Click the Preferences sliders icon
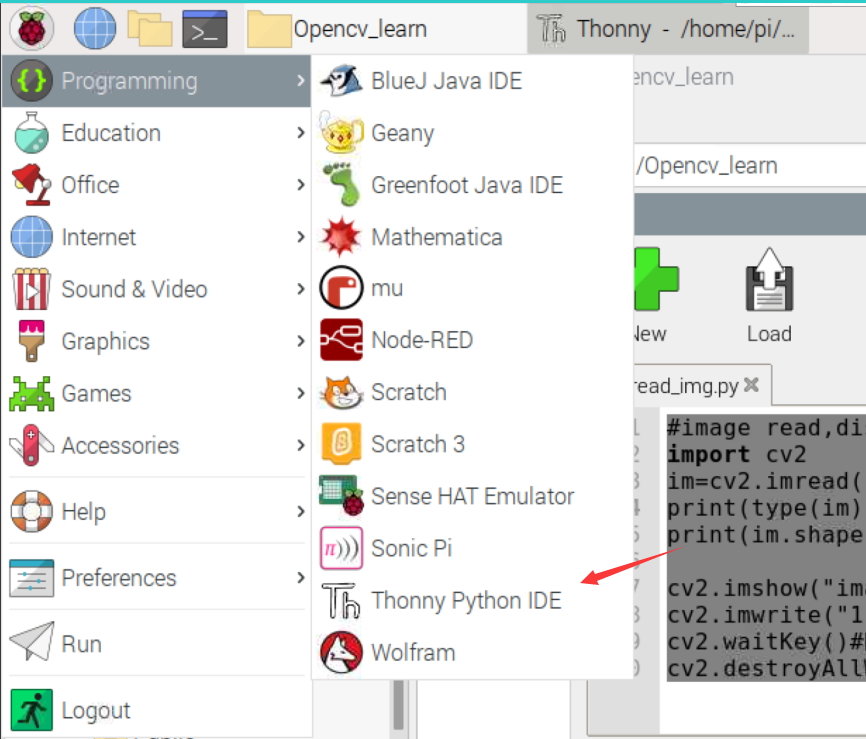Image resolution: width=866 pixels, height=739 pixels. tap(31, 578)
